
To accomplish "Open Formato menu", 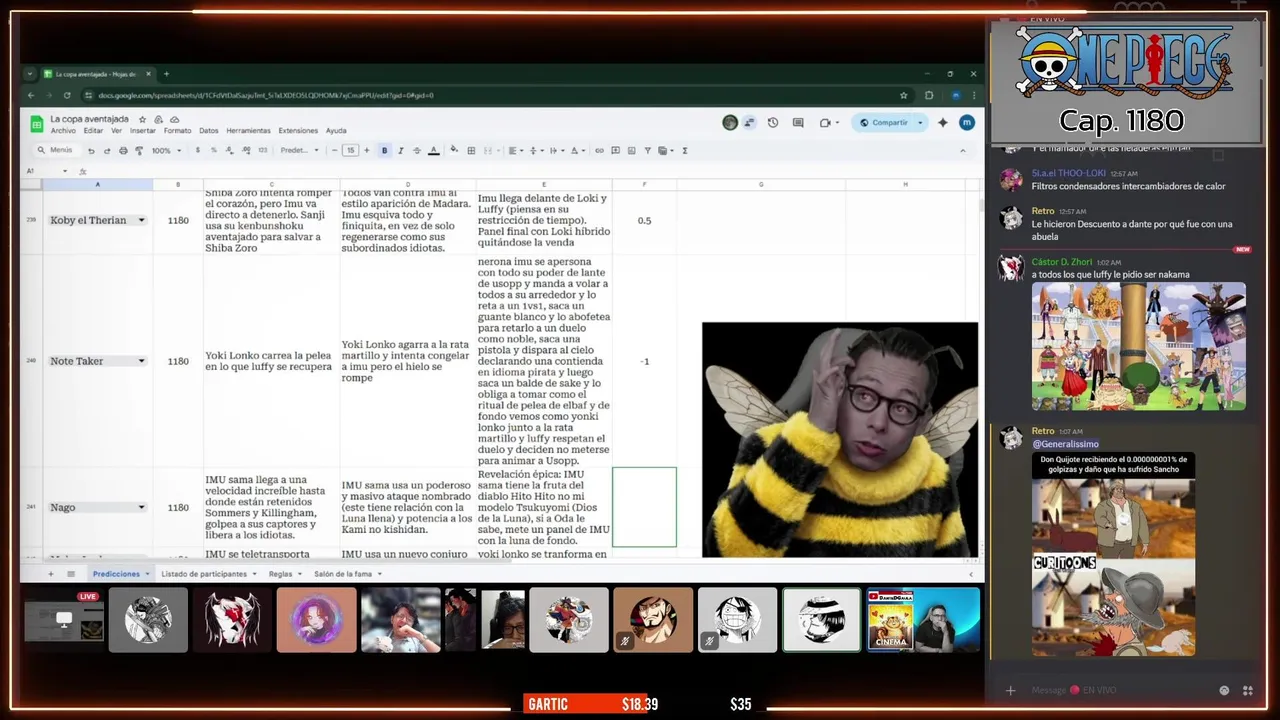I will pos(177,131).
